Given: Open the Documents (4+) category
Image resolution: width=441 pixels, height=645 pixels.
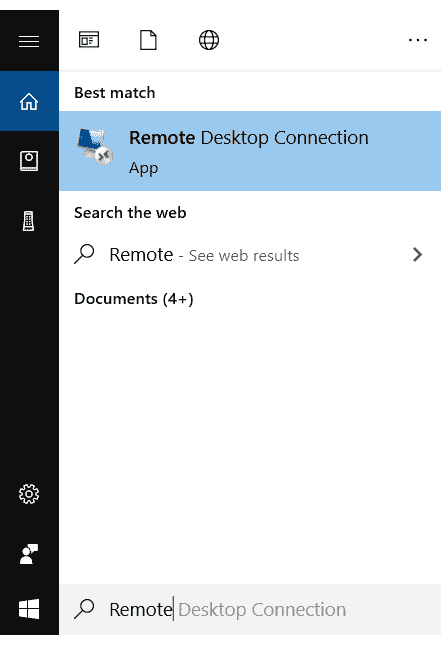Looking at the screenshot, I should [134, 299].
